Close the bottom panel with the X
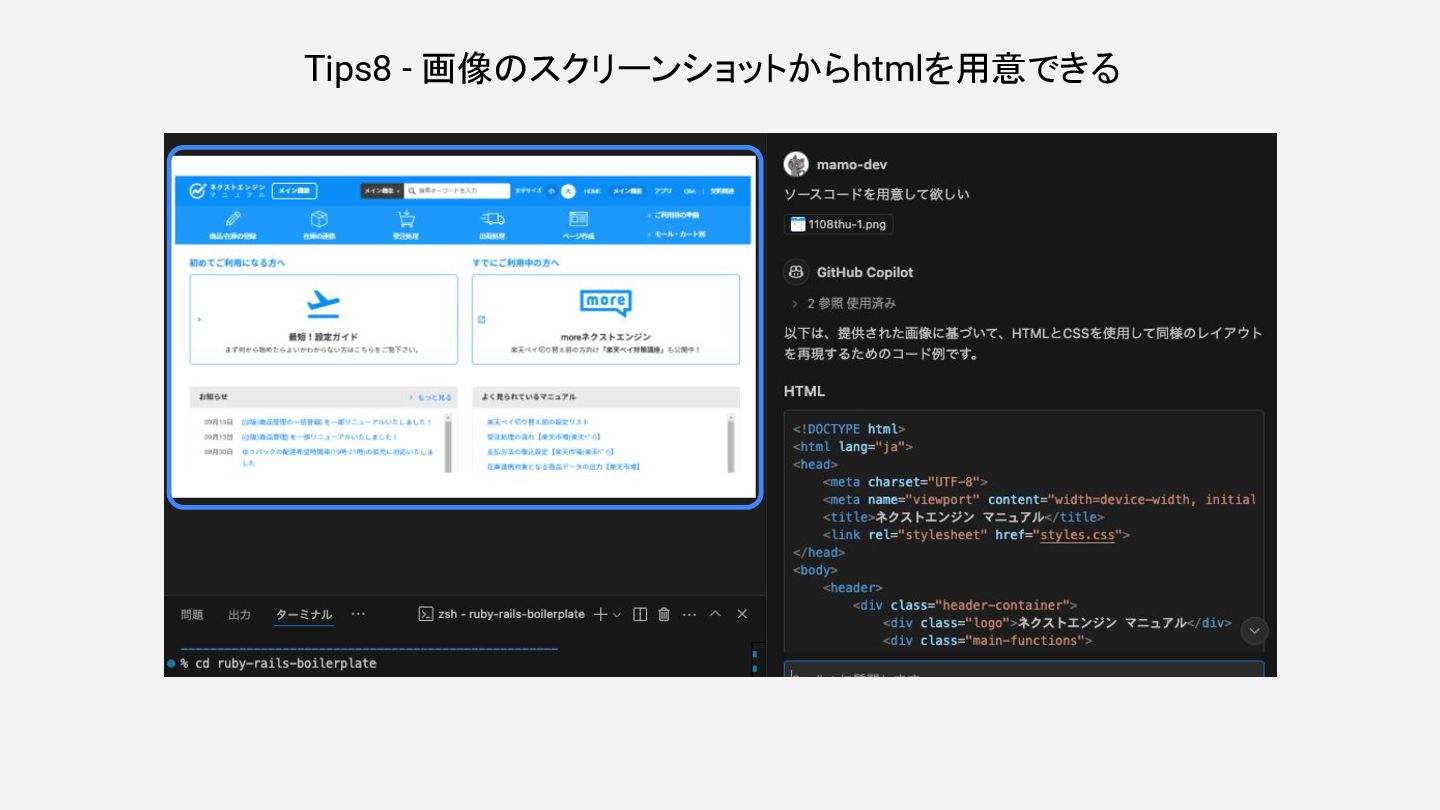Viewport: 1440px width, 810px height. pyautogui.click(x=742, y=614)
